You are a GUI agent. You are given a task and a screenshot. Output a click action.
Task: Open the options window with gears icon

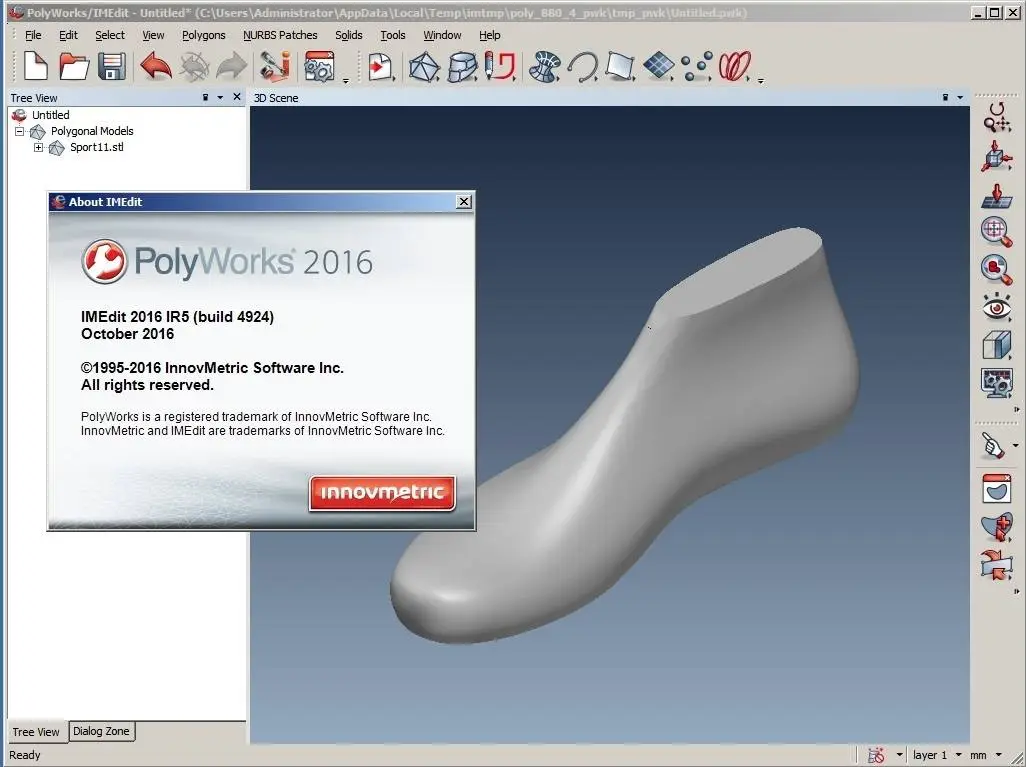point(320,66)
